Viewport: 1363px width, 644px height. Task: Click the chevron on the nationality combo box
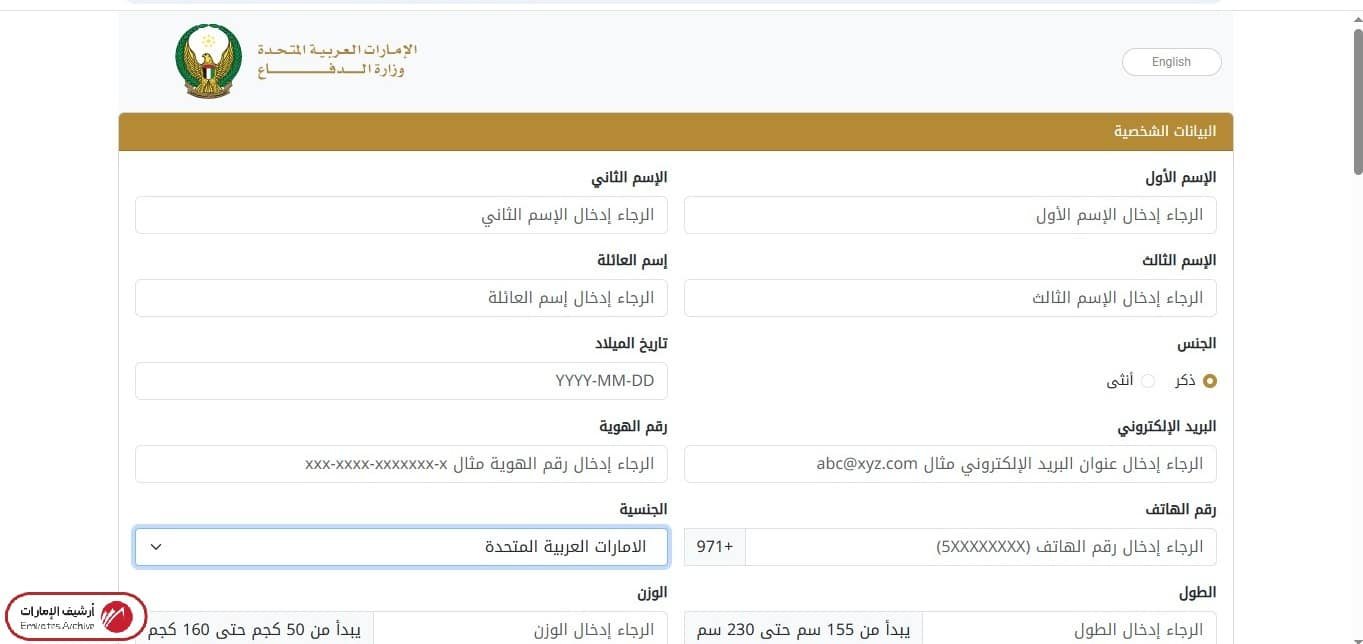155,546
